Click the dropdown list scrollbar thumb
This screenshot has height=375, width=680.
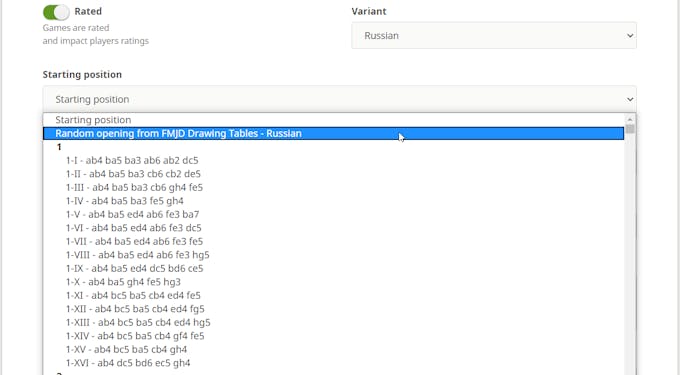point(630,129)
